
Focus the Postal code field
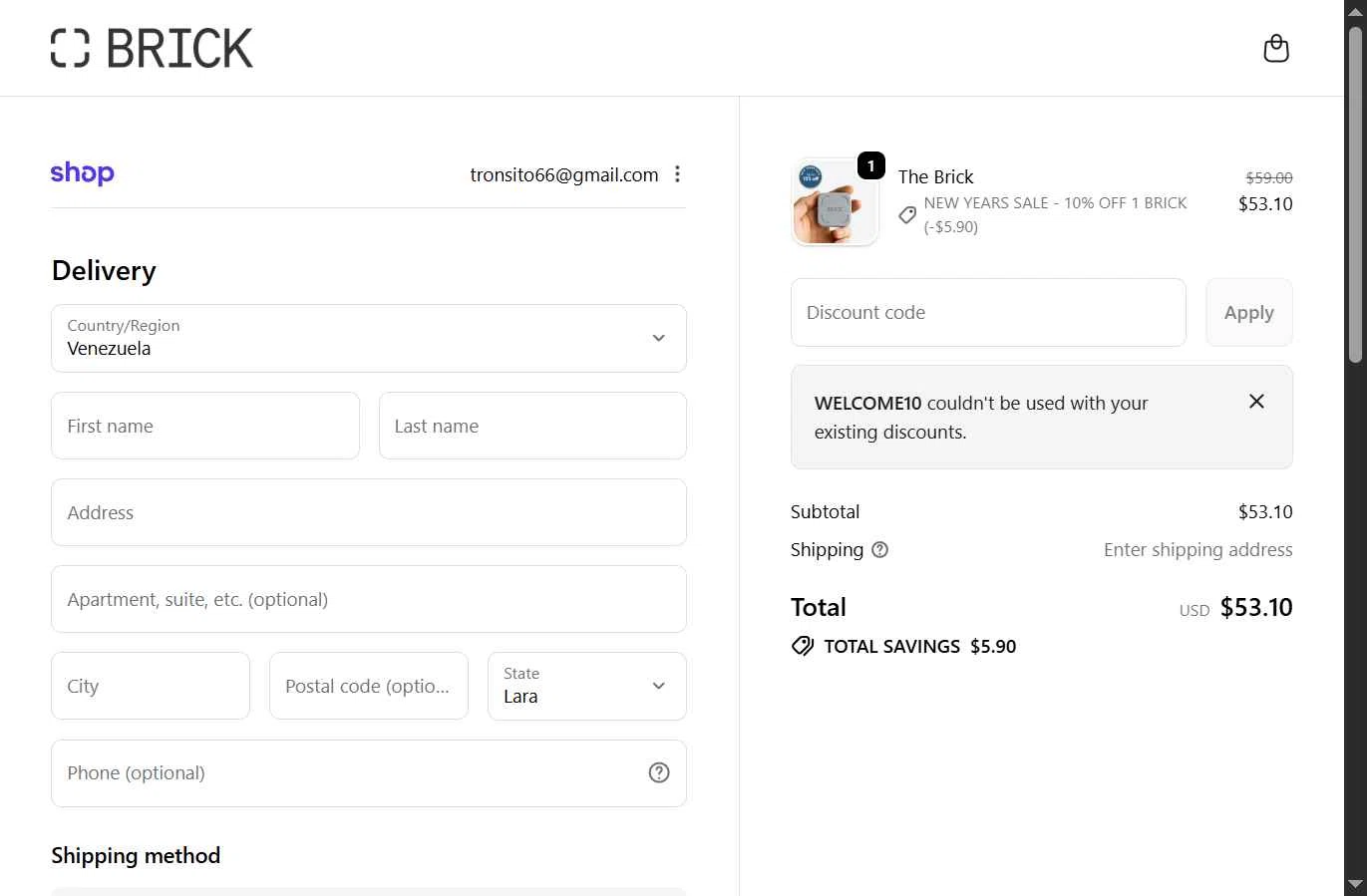pyautogui.click(x=369, y=686)
